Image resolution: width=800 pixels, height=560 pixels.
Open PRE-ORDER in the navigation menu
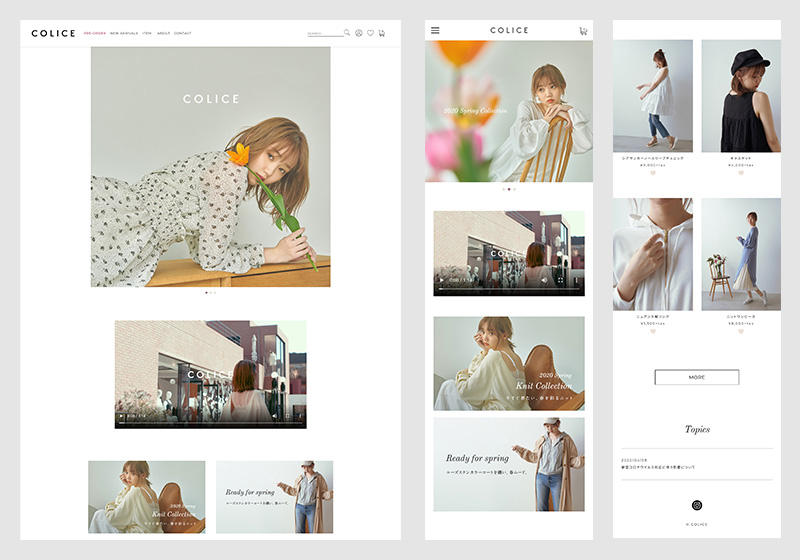pos(95,33)
